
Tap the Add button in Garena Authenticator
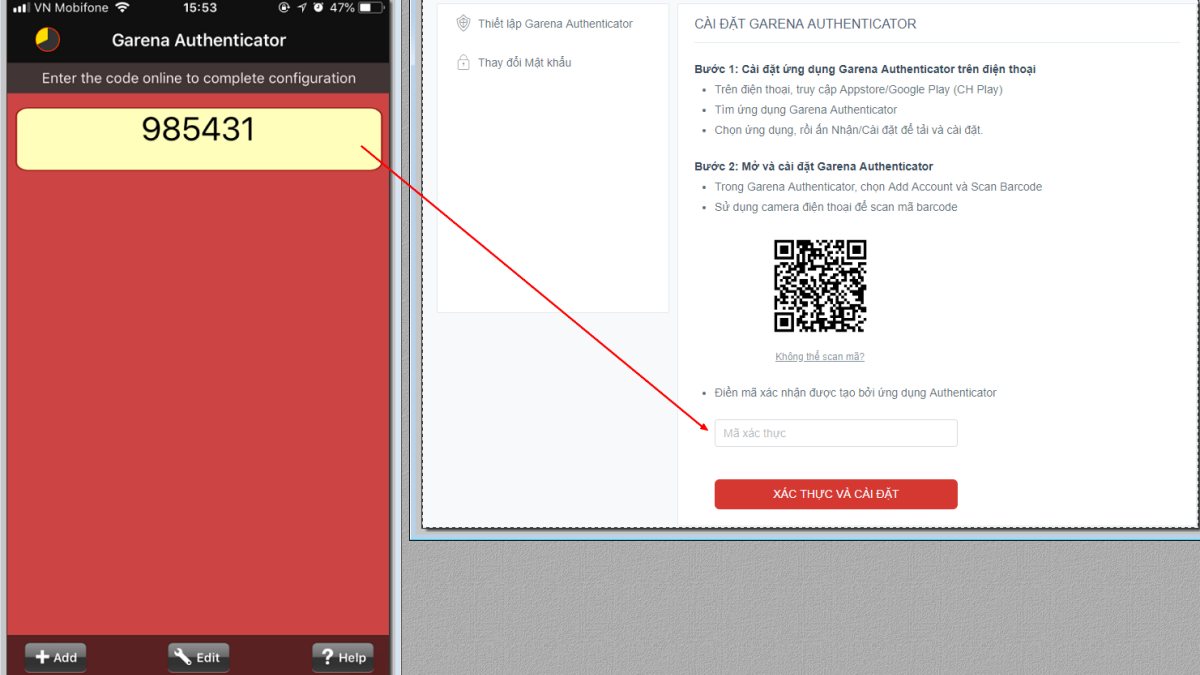coord(55,657)
